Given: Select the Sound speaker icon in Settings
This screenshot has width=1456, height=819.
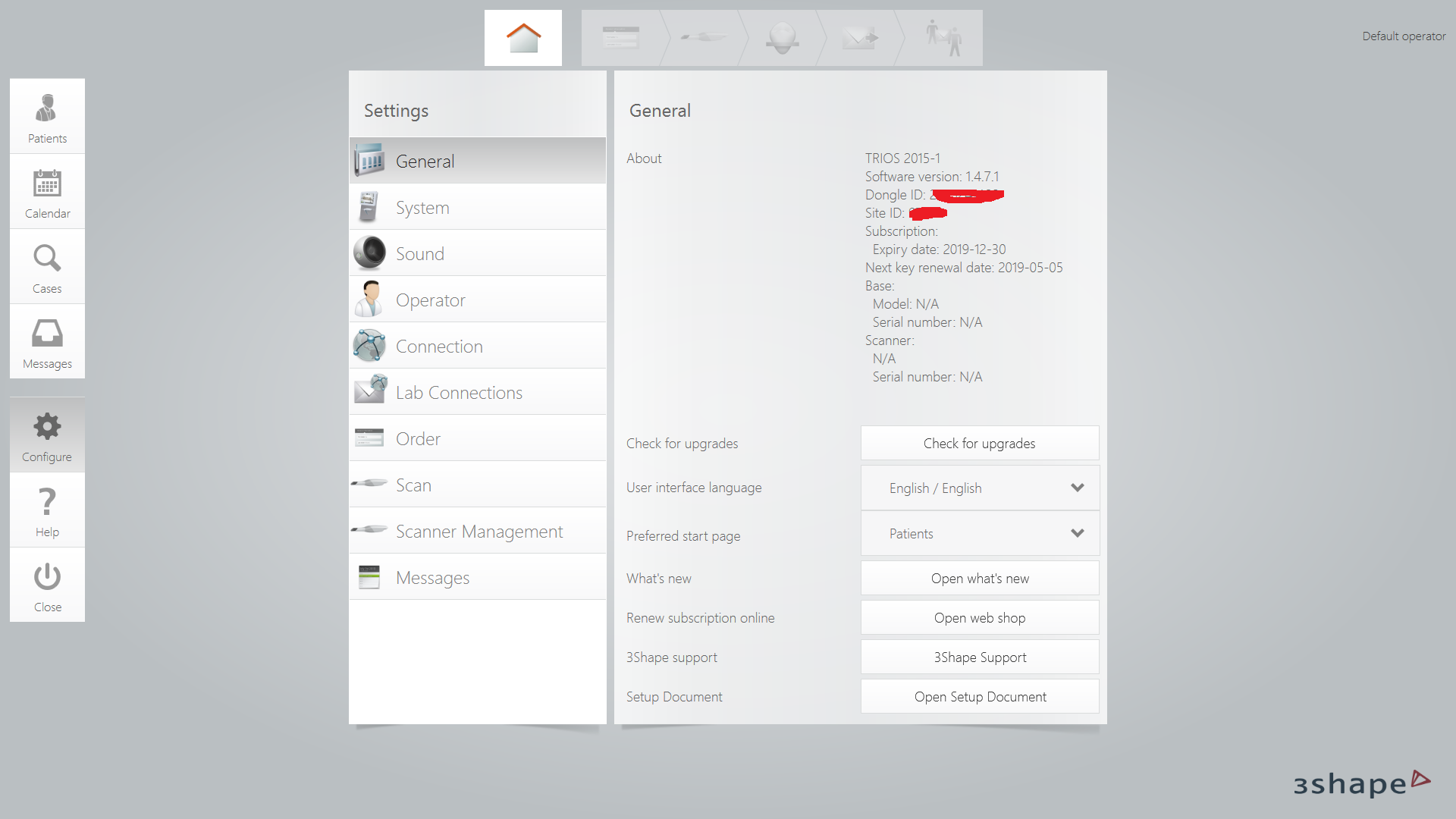Looking at the screenshot, I should click(x=369, y=253).
